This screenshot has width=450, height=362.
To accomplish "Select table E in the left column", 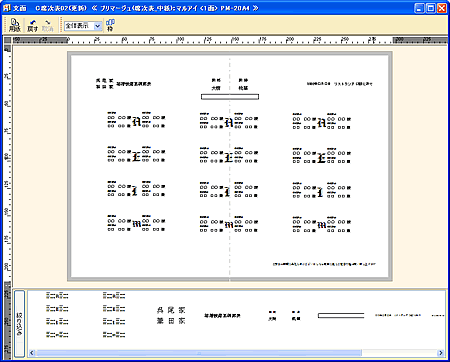I will point(136,154).
